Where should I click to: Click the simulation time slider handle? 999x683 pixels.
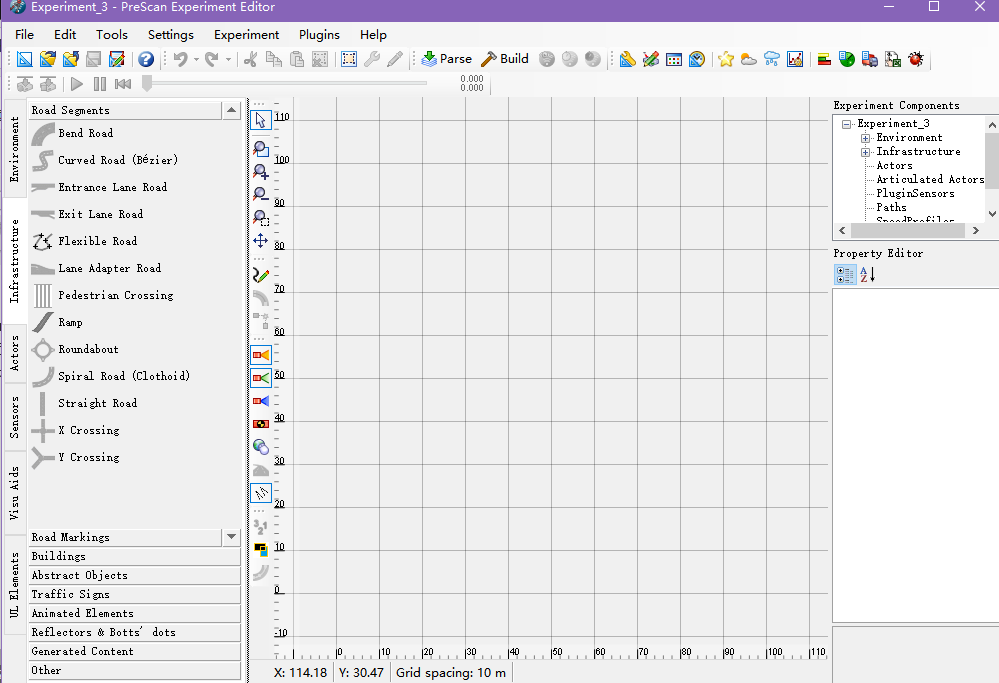[147, 83]
